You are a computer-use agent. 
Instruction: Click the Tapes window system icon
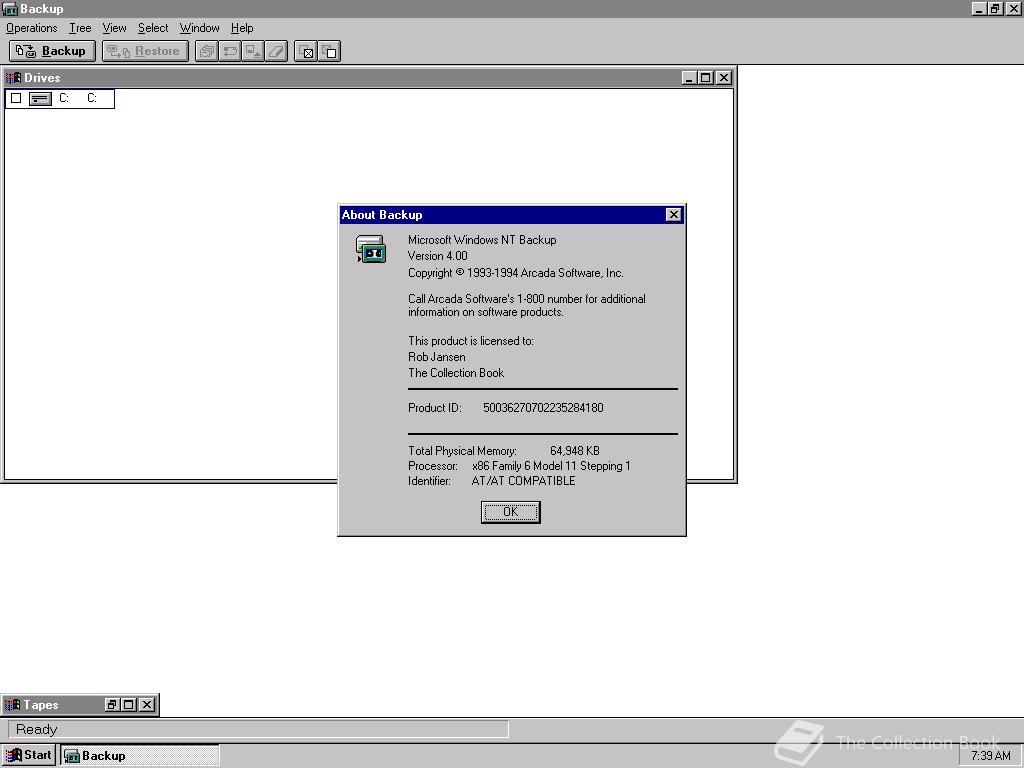[x=12, y=705]
